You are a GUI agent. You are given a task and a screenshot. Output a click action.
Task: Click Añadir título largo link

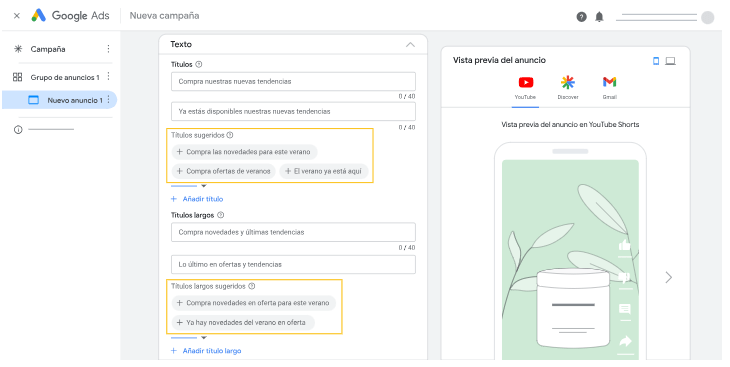click(x=206, y=351)
